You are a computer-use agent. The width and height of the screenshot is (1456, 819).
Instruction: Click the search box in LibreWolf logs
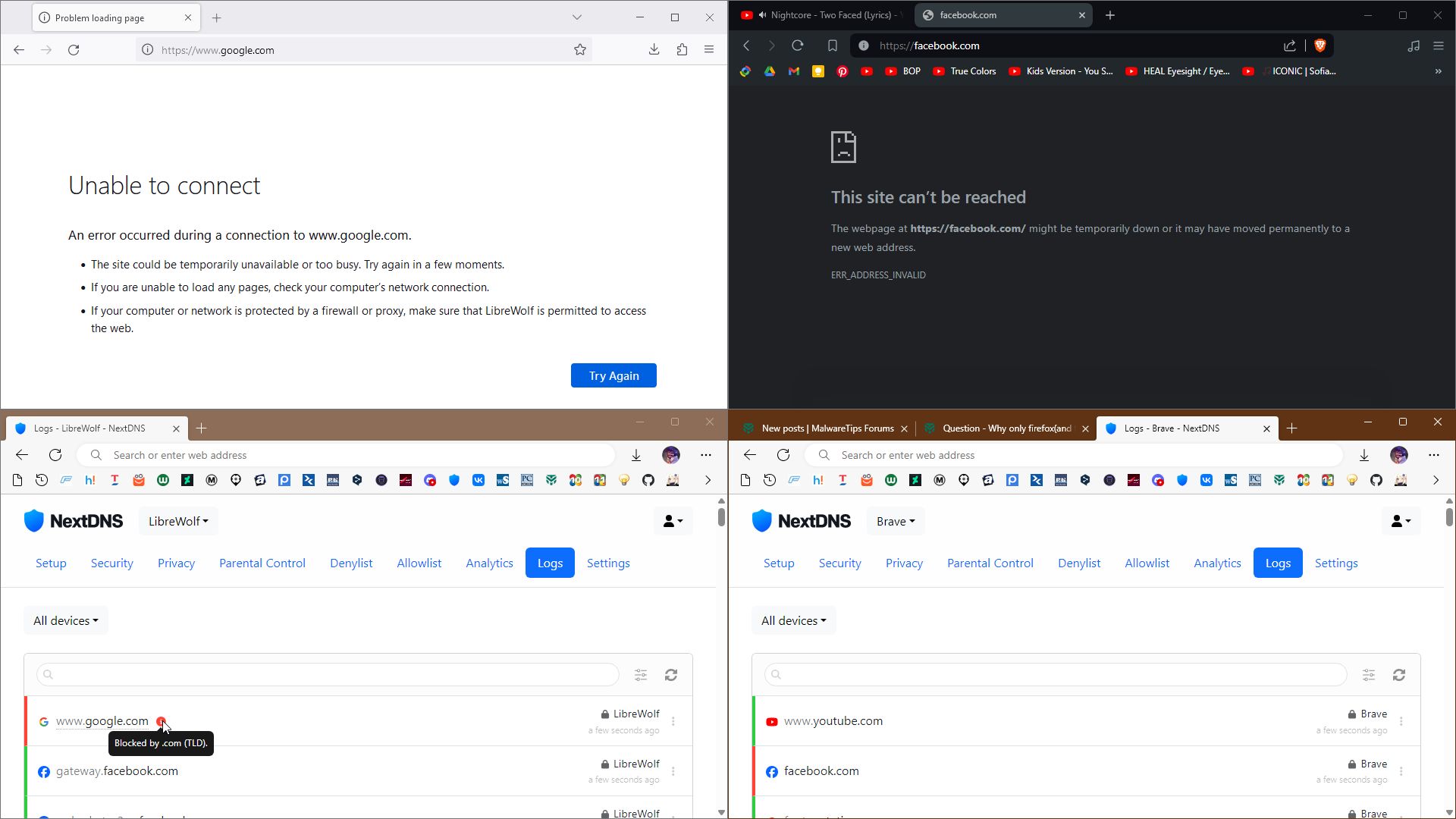coord(328,675)
